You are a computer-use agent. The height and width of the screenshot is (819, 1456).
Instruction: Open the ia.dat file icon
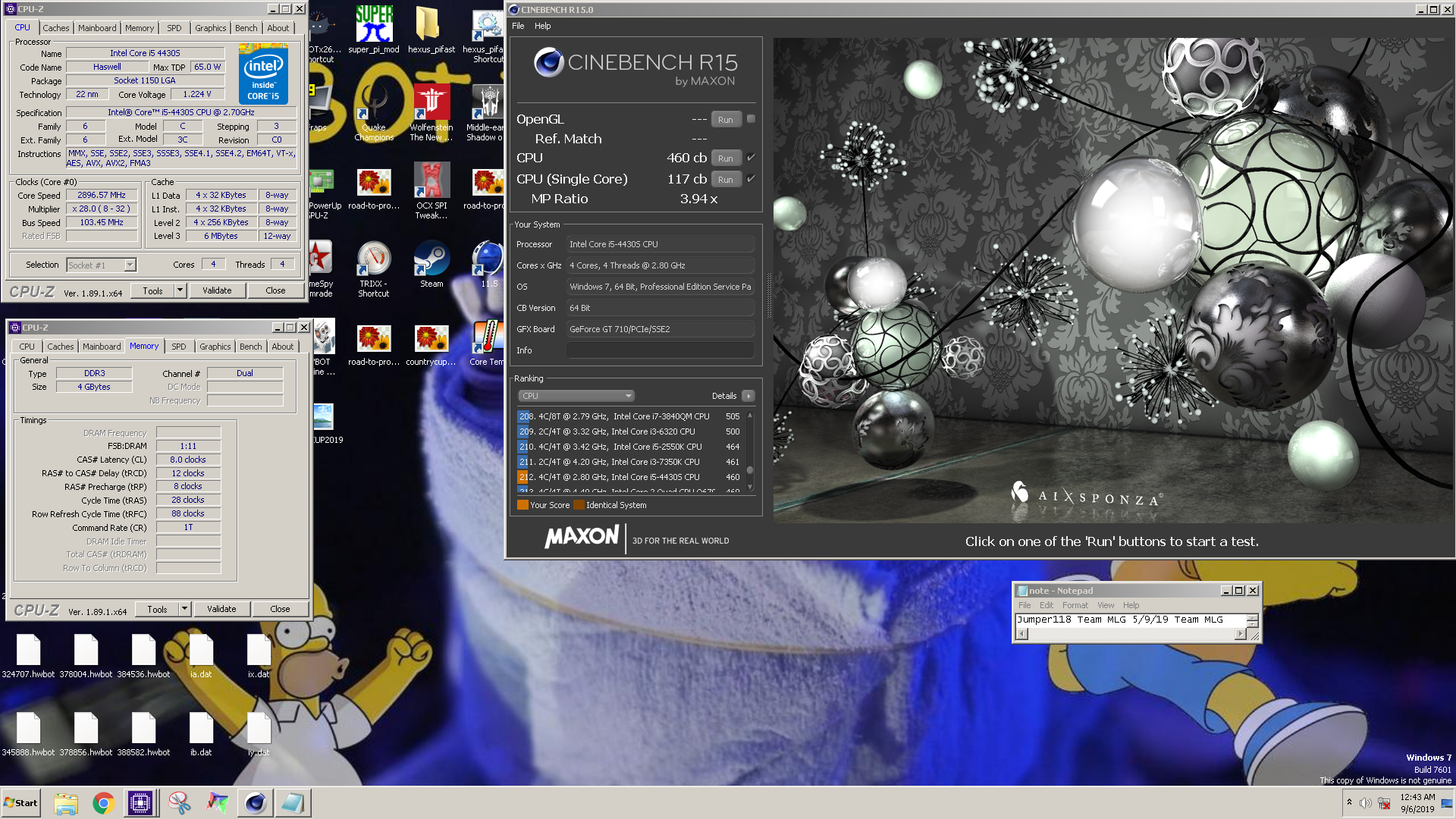[x=201, y=656]
